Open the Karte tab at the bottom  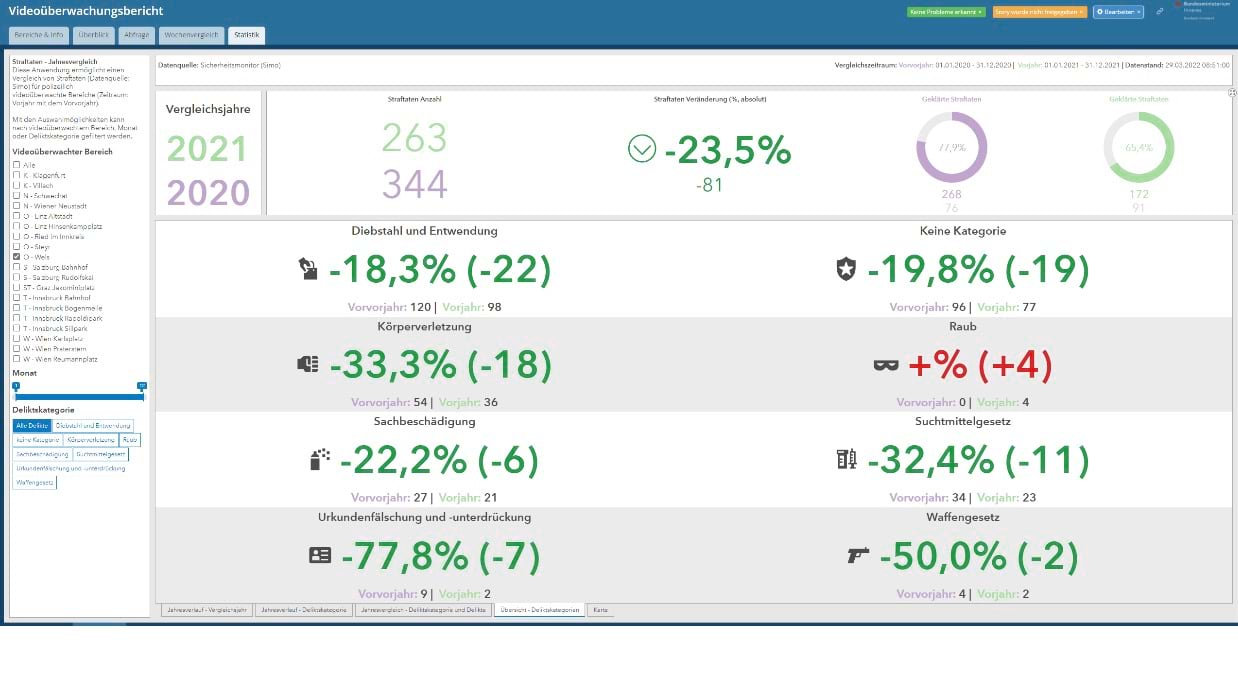600,609
